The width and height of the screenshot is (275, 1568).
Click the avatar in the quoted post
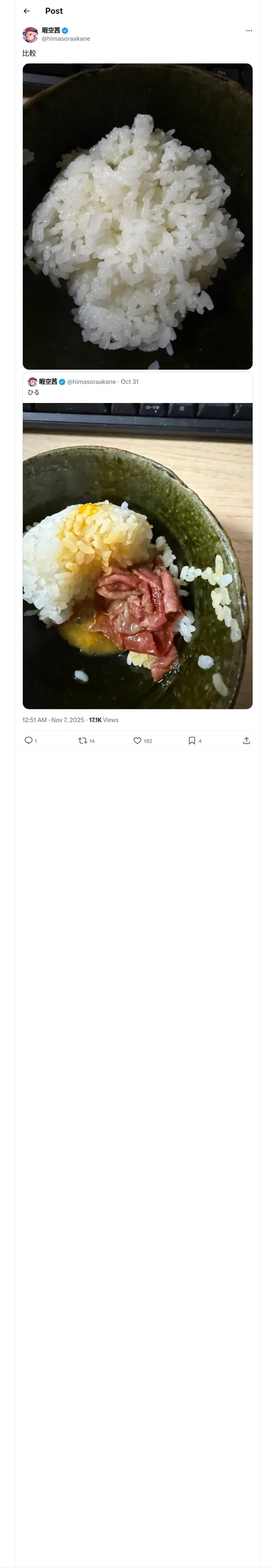(32, 382)
